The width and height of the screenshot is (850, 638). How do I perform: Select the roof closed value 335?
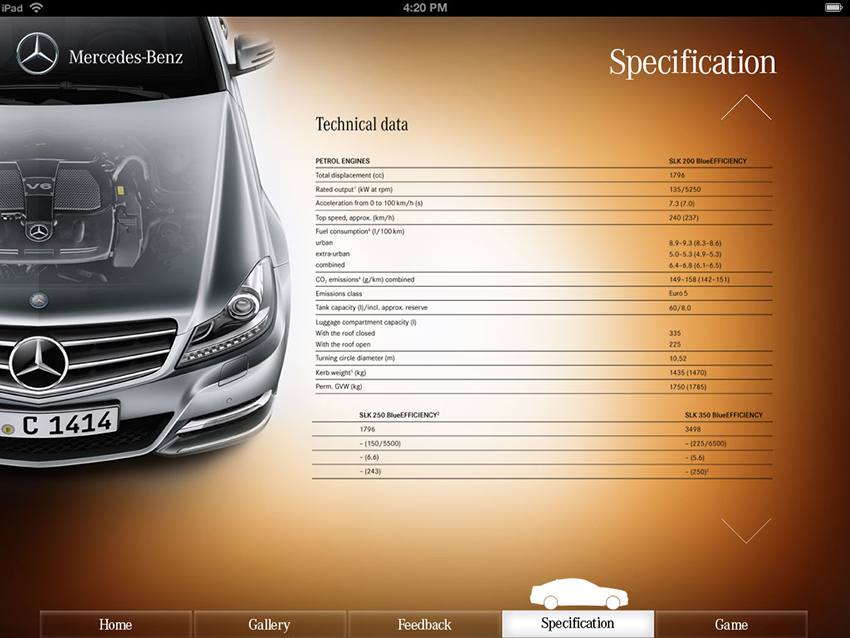click(x=675, y=333)
